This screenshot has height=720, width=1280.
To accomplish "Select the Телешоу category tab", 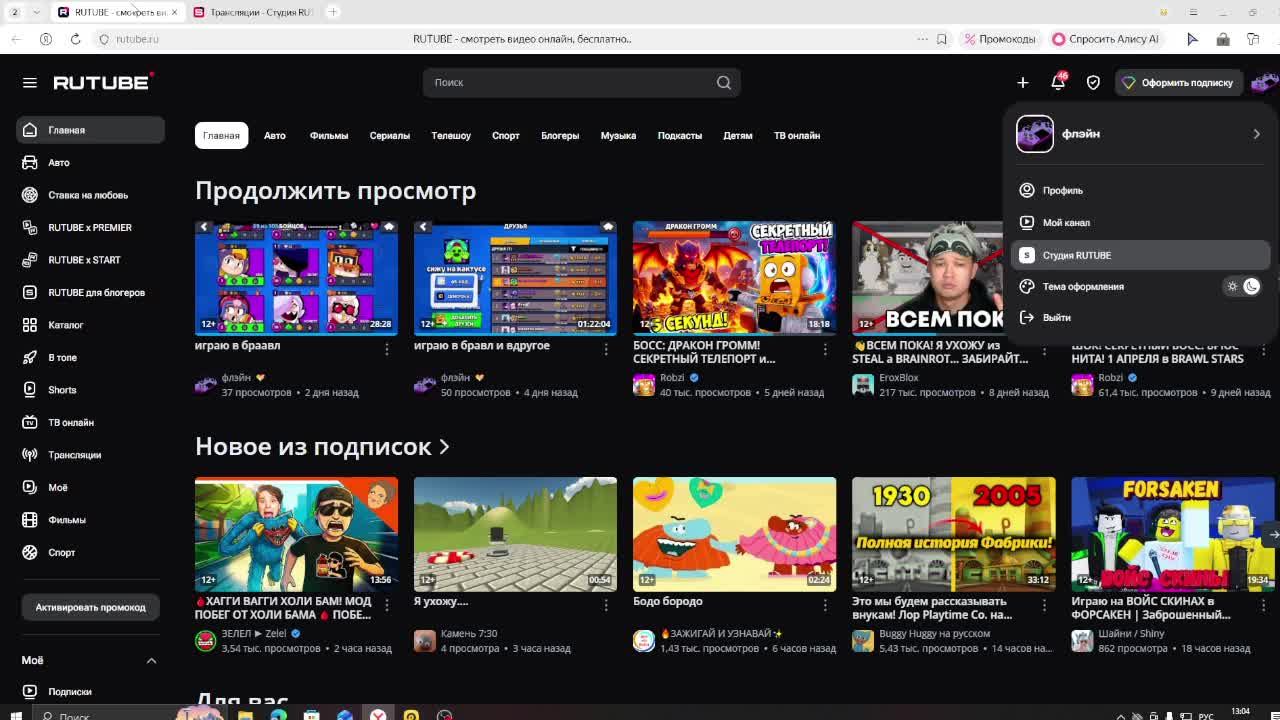I will (451, 135).
